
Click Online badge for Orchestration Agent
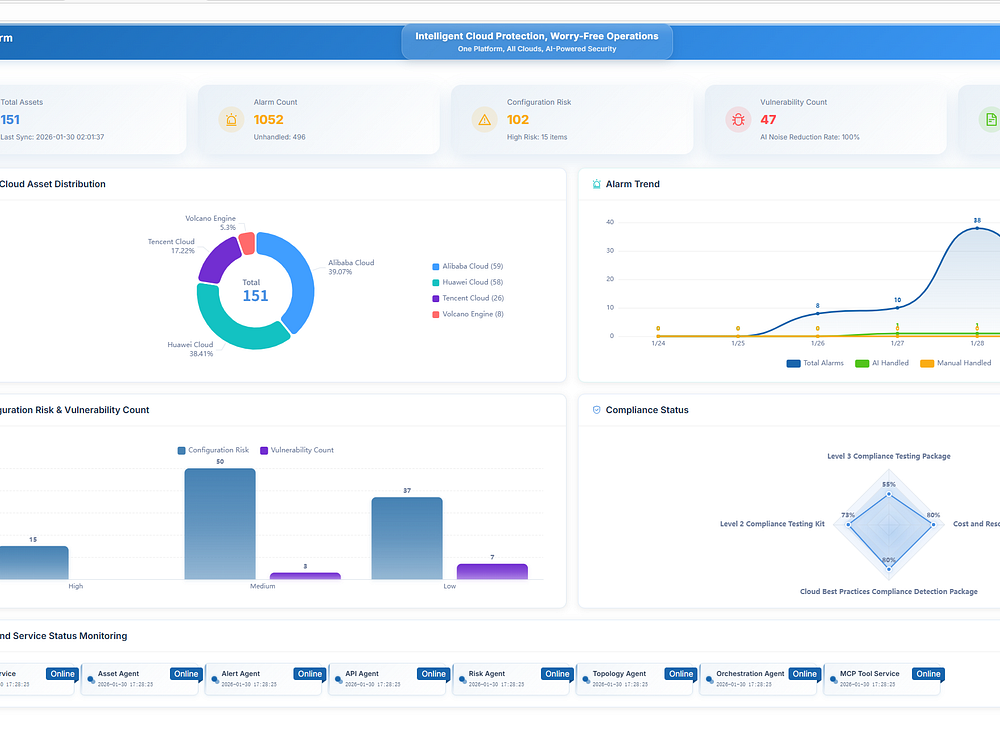pos(805,674)
